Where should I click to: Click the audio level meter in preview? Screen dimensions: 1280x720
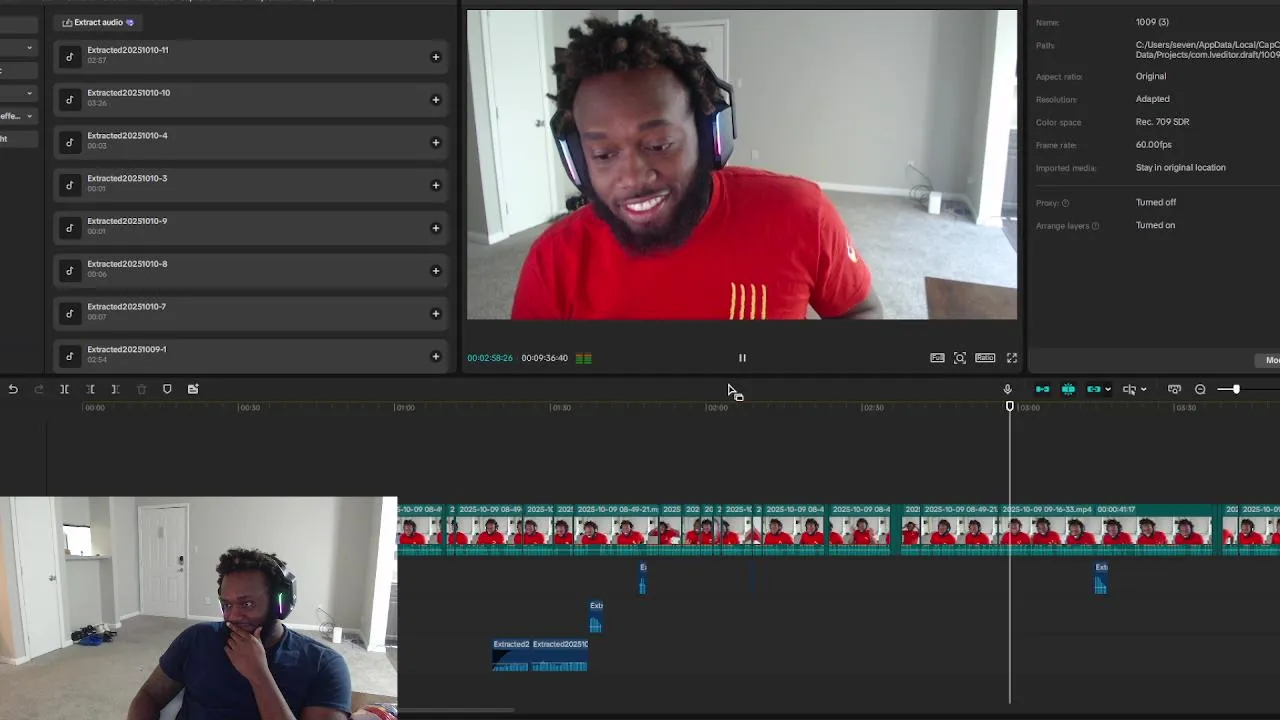coord(584,358)
